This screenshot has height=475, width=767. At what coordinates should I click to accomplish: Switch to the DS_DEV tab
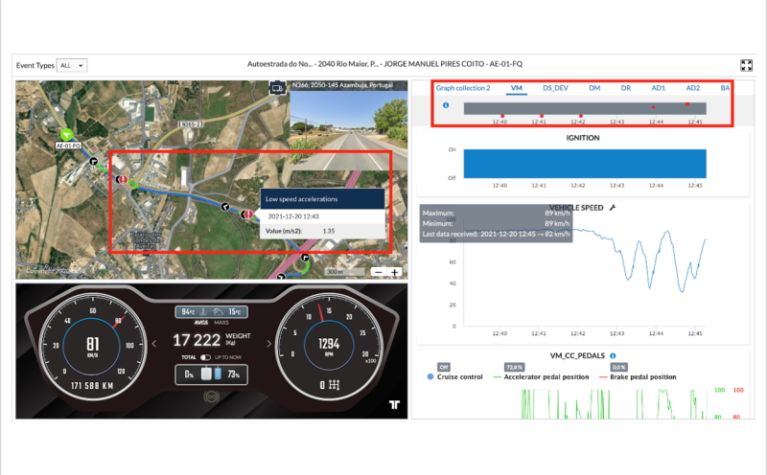point(555,88)
